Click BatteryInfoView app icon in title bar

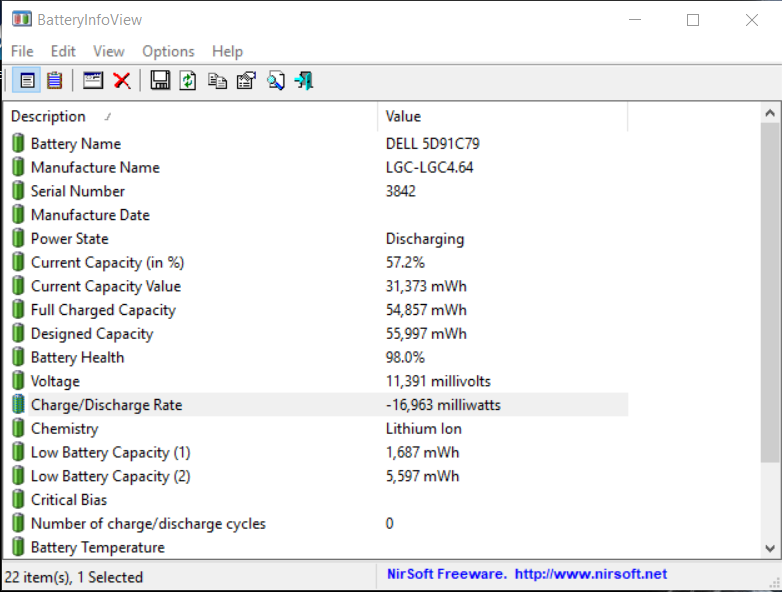click(21, 19)
